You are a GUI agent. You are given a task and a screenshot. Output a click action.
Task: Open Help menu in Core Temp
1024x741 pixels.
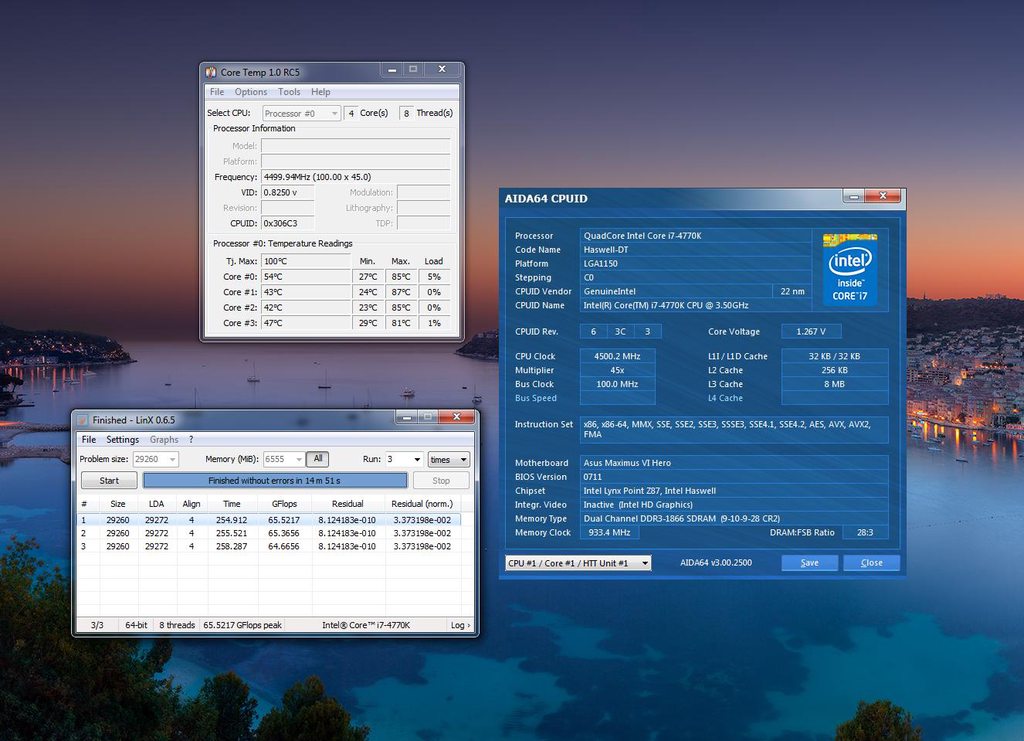321,92
